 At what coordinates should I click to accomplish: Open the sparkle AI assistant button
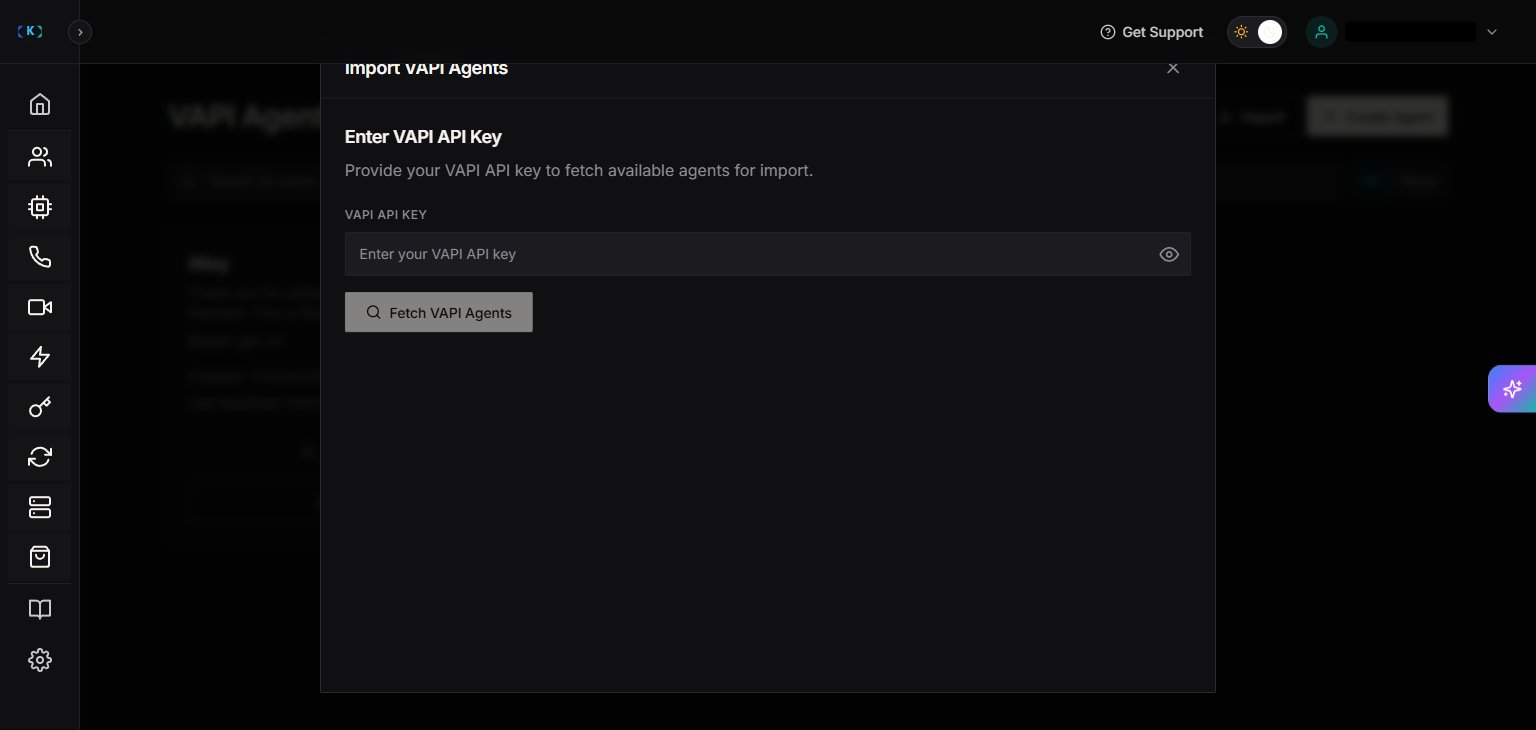pyautogui.click(x=1512, y=389)
